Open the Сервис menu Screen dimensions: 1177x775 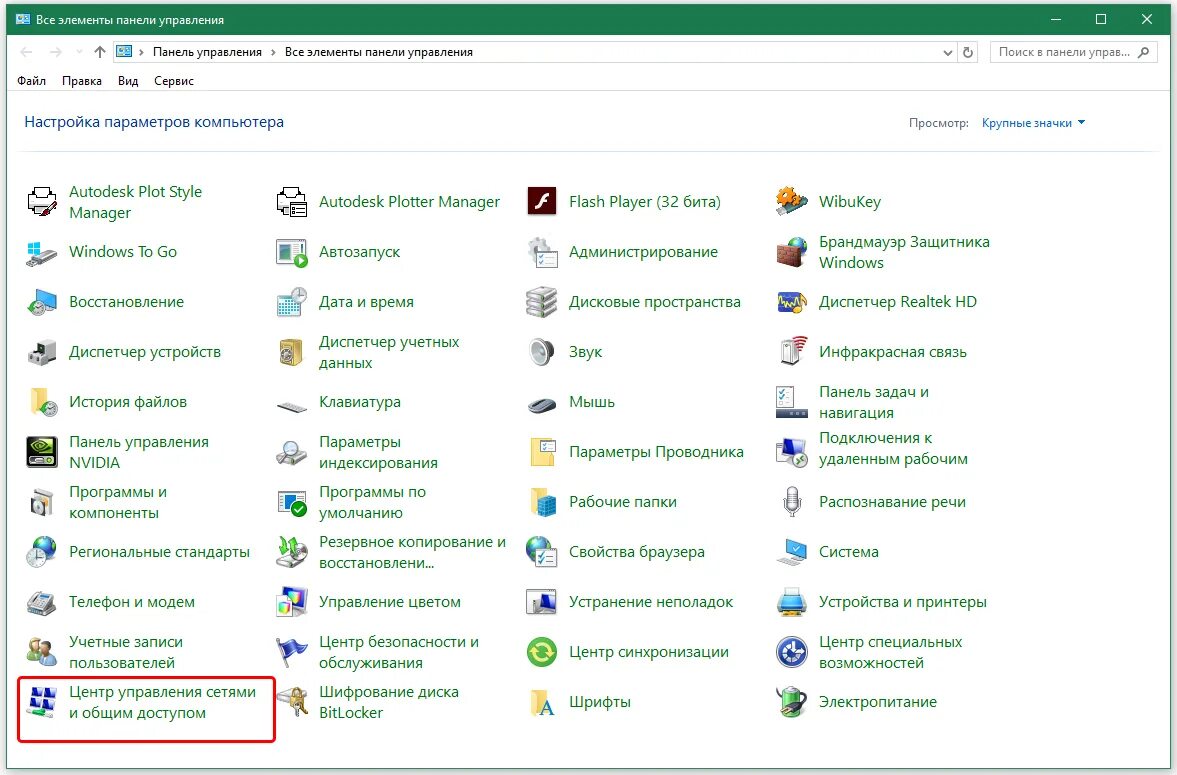tap(173, 81)
